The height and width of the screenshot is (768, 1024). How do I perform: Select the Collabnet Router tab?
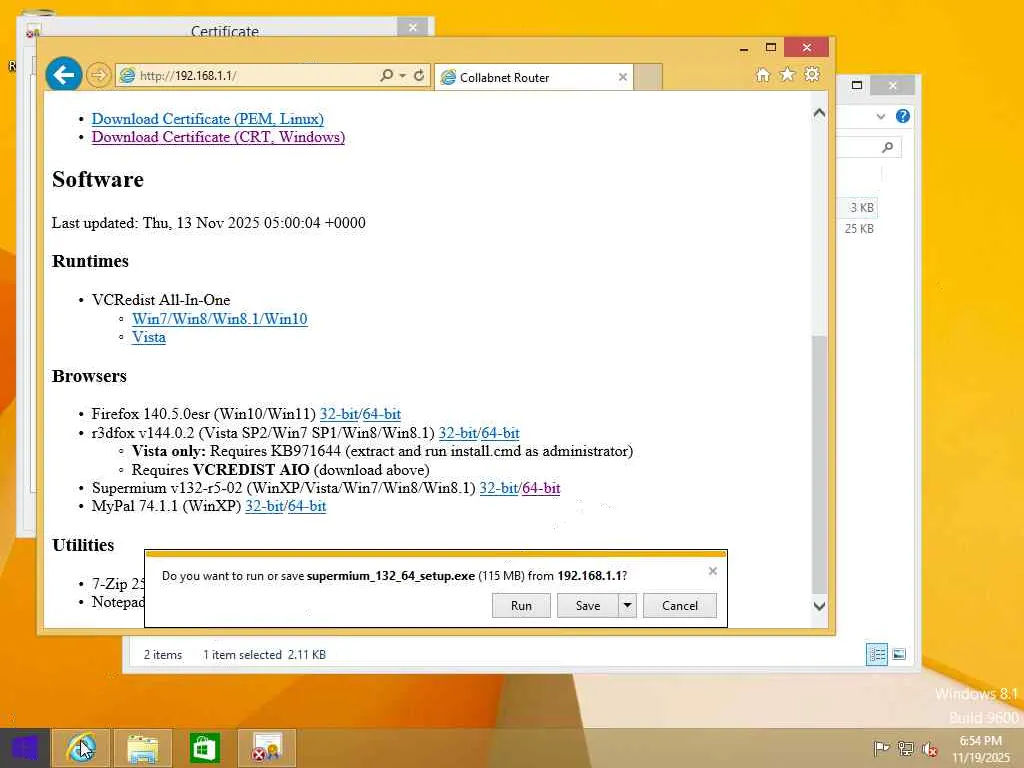coord(534,77)
